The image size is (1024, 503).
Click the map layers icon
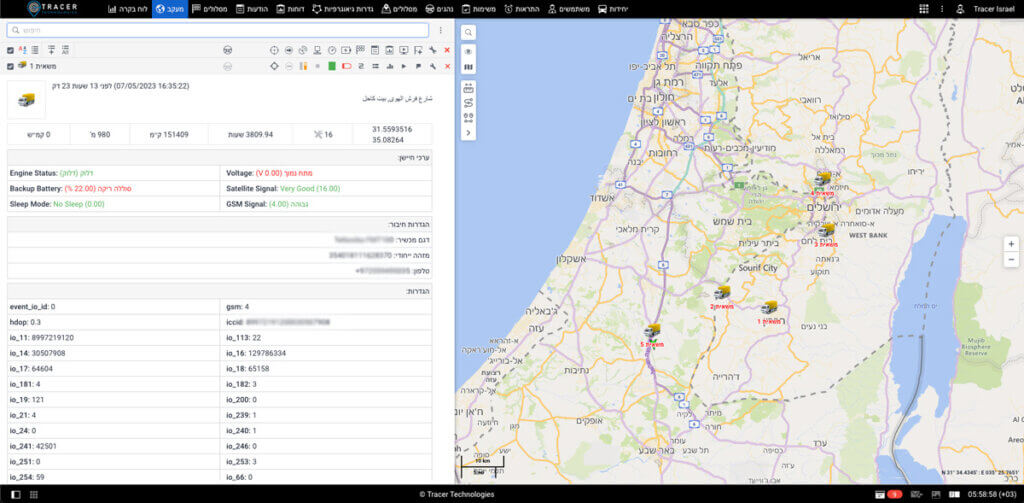coord(468,67)
